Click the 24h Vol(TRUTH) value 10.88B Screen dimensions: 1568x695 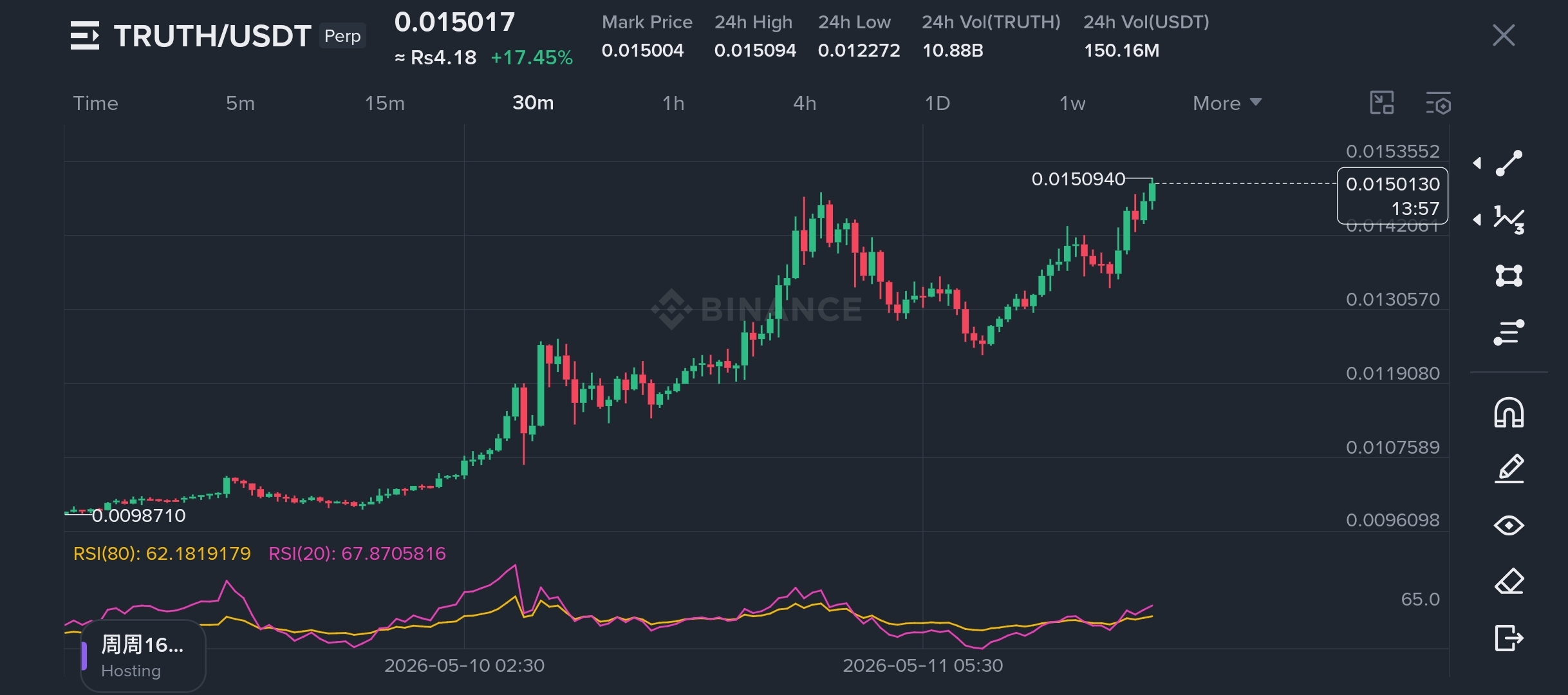(953, 50)
